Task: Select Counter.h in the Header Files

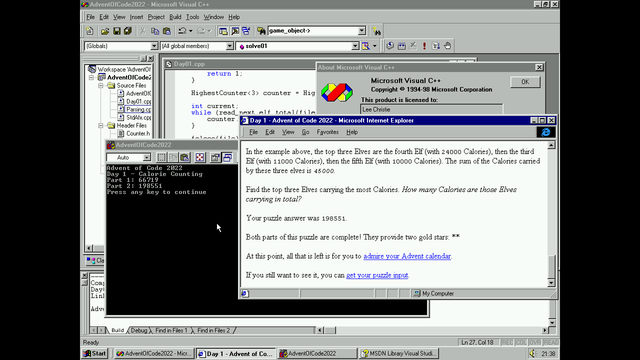Action: click(138, 133)
